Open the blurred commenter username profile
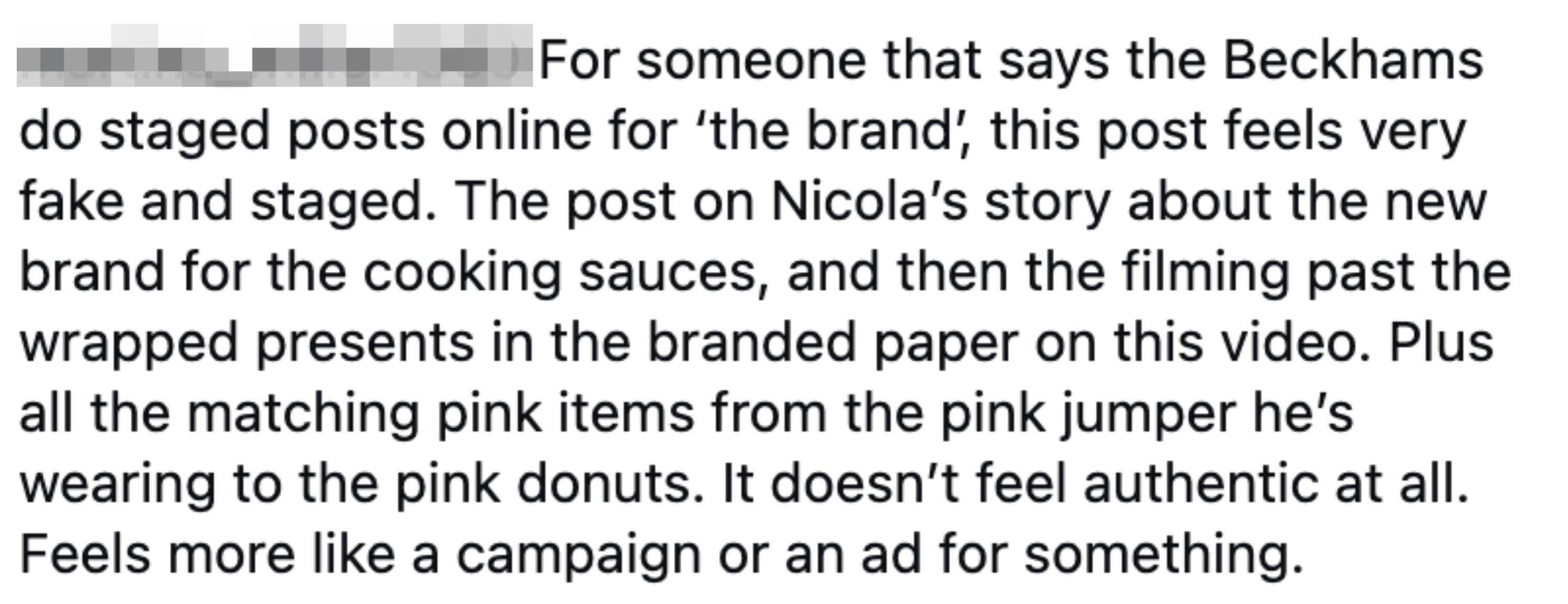 pyautogui.click(x=274, y=56)
